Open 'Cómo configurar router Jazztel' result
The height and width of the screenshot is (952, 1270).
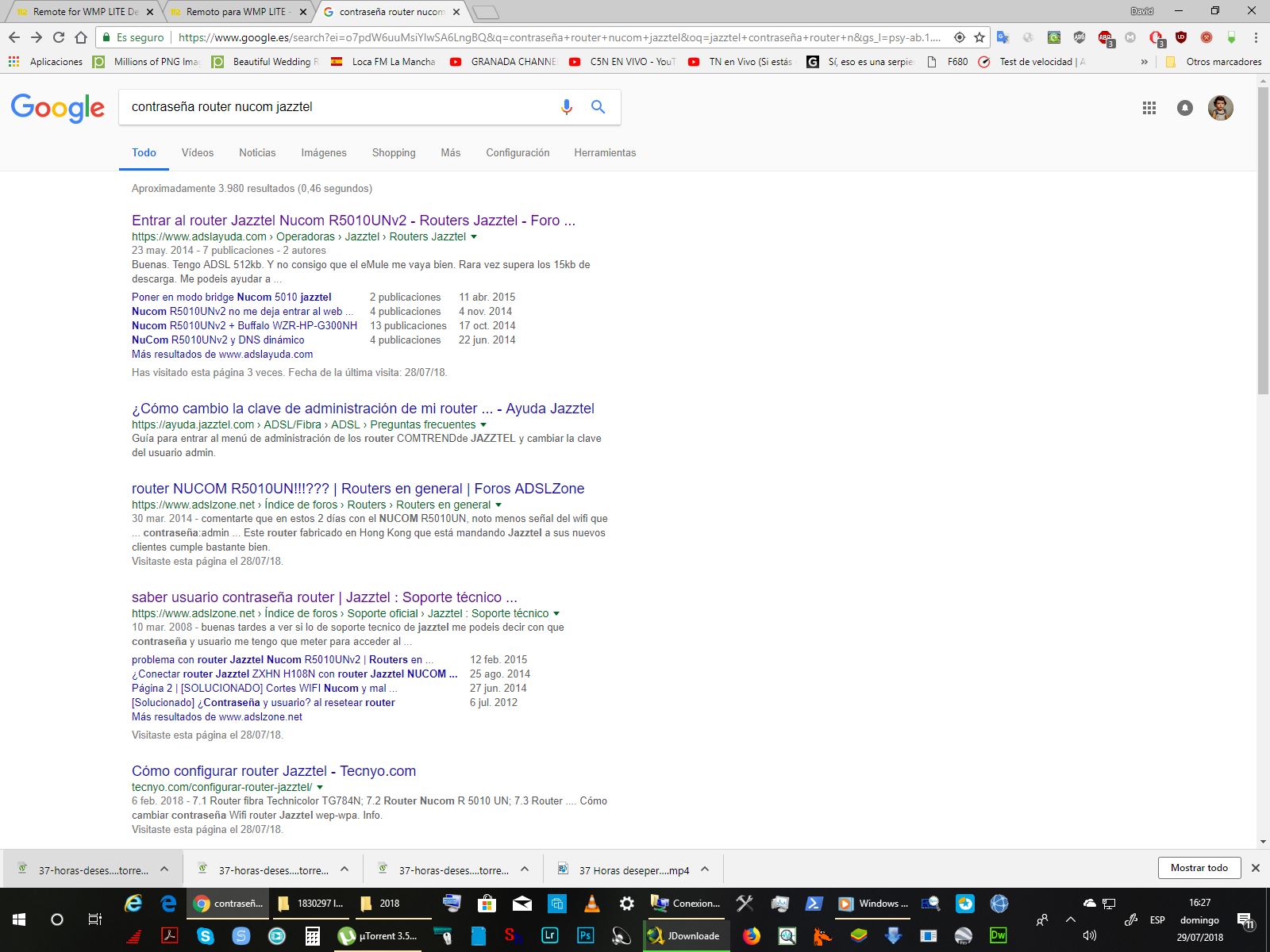pyautogui.click(x=273, y=771)
